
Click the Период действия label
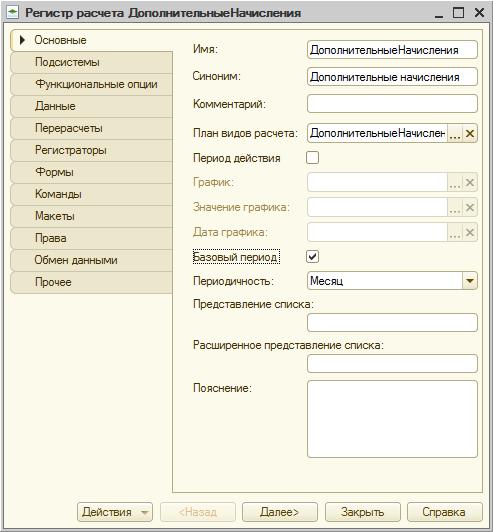[236, 158]
